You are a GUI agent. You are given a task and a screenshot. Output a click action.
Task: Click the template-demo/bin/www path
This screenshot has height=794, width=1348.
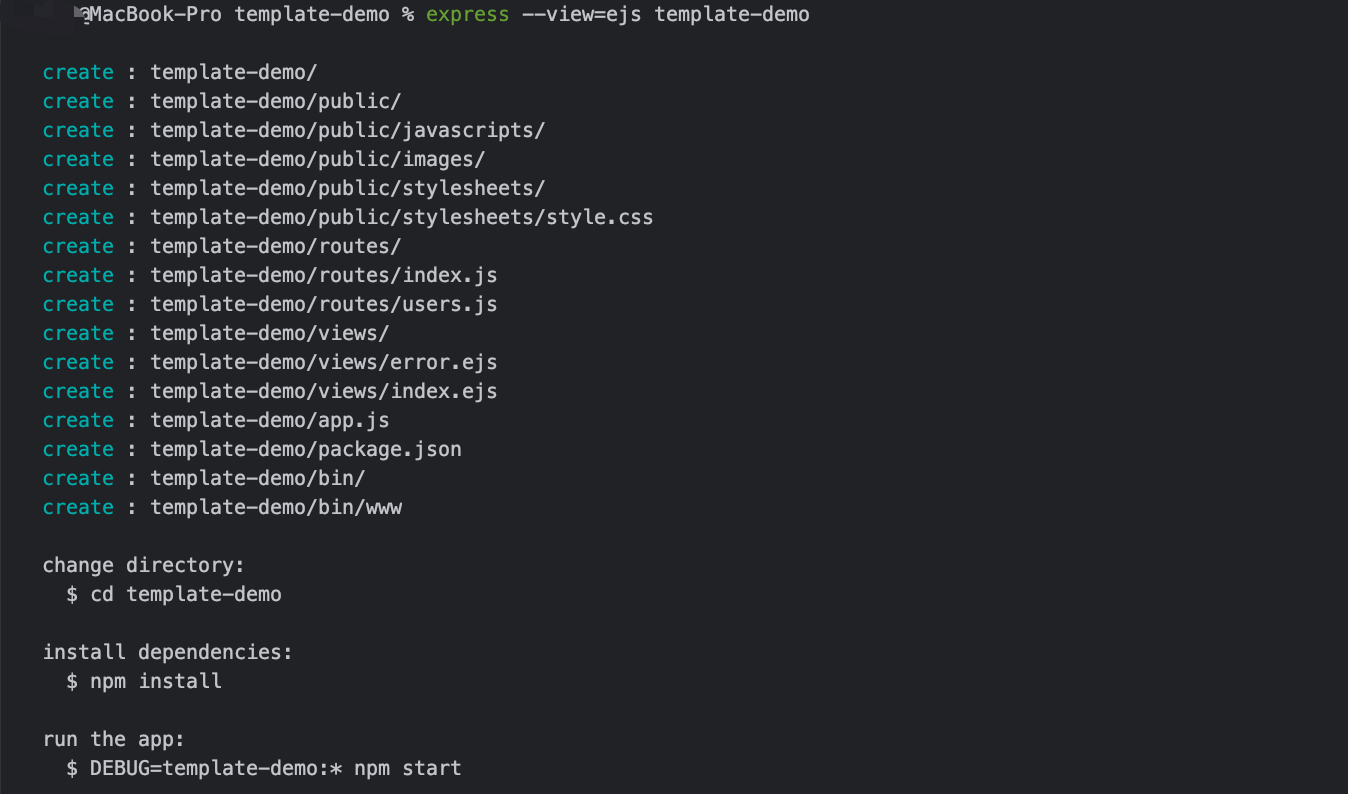(275, 507)
